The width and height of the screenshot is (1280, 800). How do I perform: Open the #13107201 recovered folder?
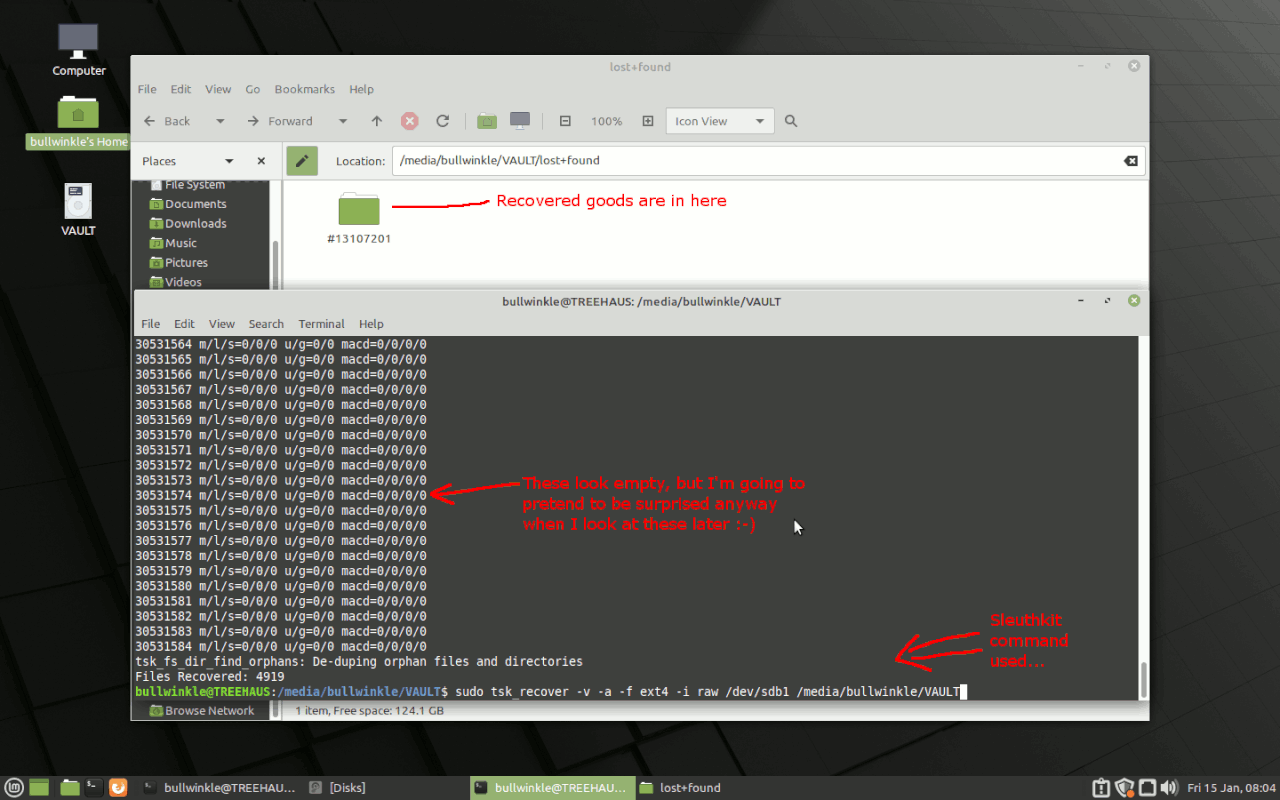coord(359,219)
